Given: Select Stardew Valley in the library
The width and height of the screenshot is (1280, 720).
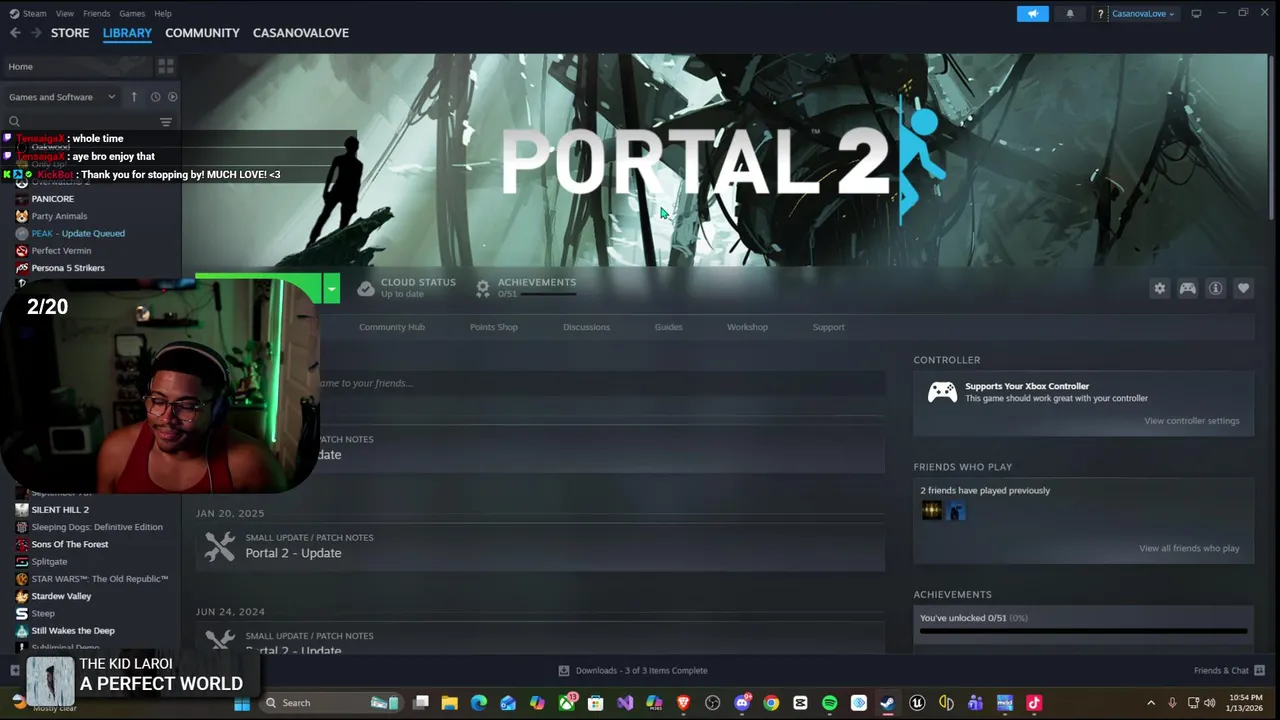Looking at the screenshot, I should (x=61, y=596).
